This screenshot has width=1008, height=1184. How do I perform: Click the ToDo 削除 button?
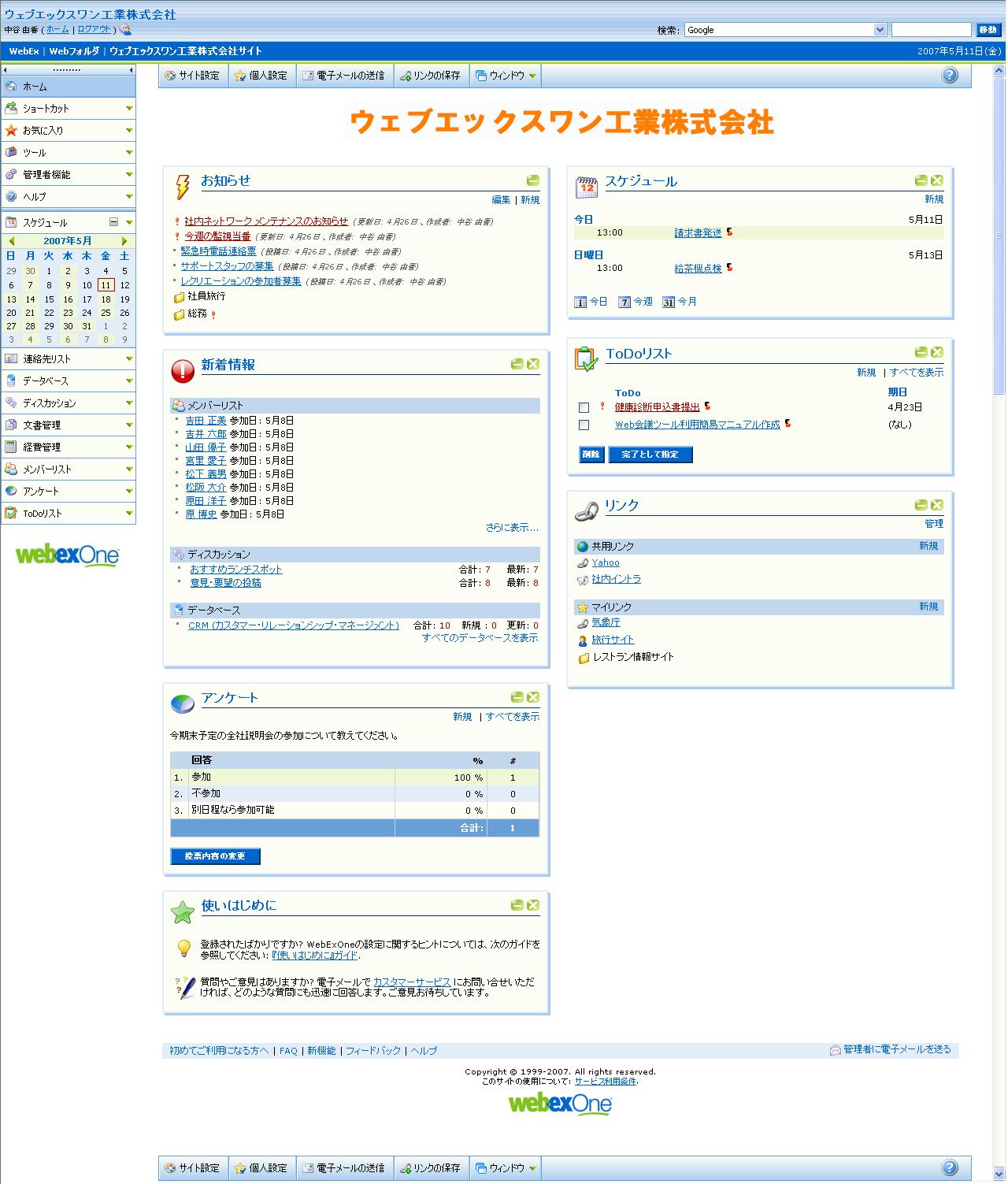pyautogui.click(x=591, y=455)
